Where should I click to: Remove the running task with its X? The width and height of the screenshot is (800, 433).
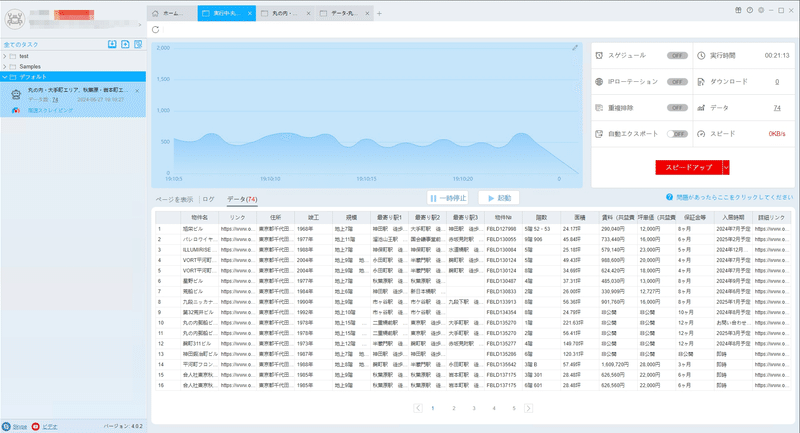coord(137,91)
